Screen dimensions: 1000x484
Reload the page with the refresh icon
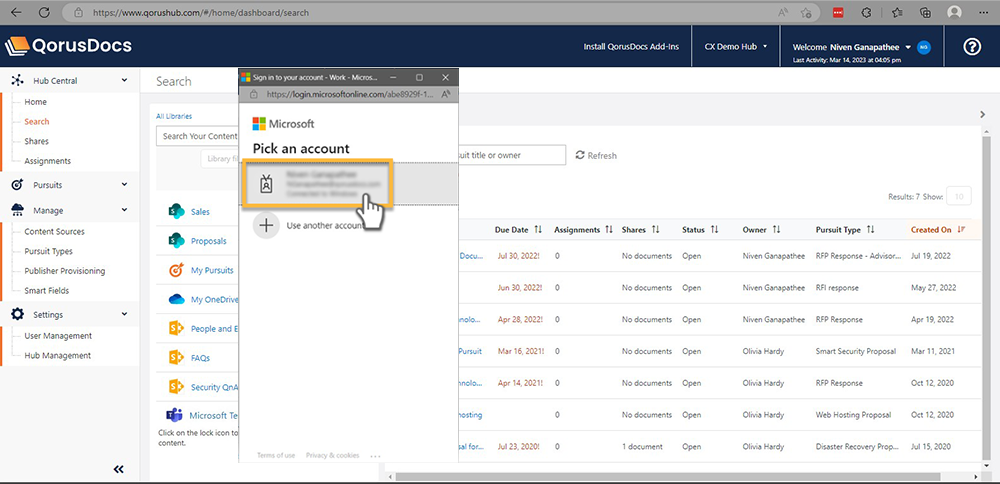click(44, 12)
